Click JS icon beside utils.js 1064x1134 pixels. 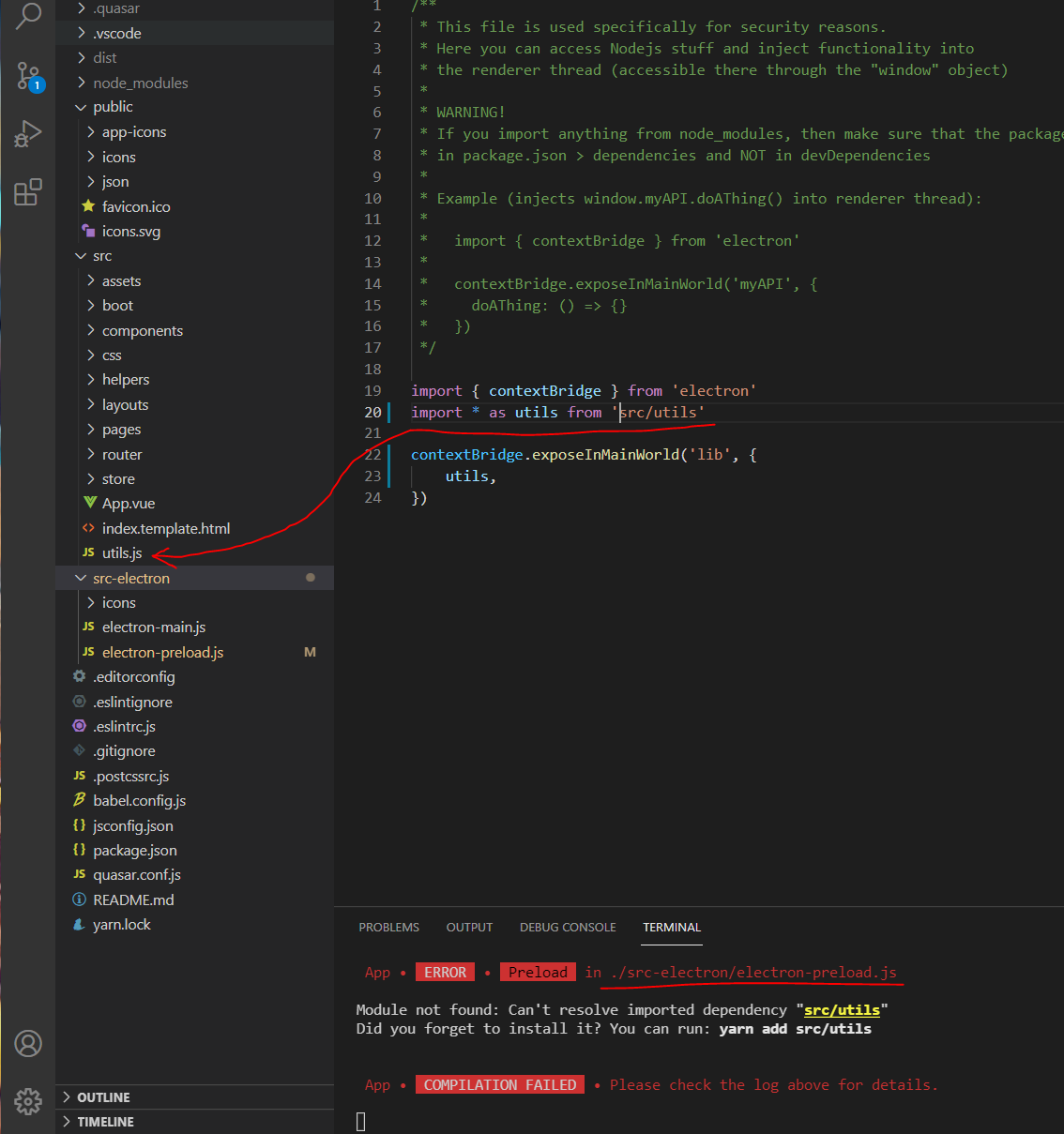[89, 552]
